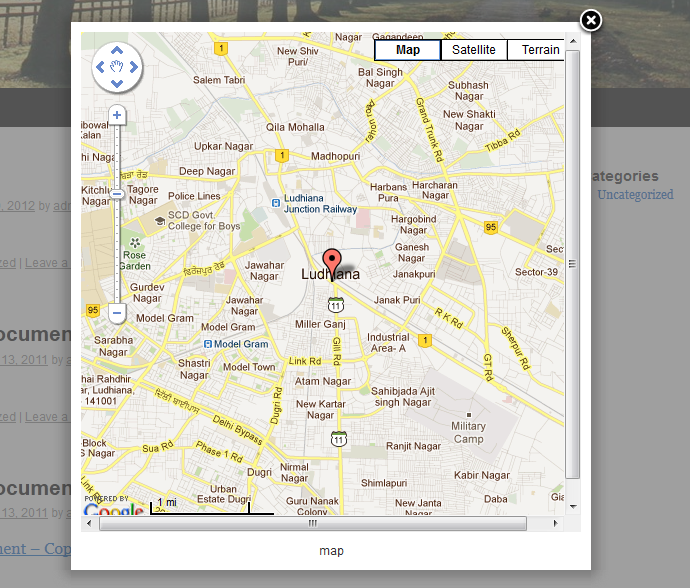Image resolution: width=690 pixels, height=588 pixels.
Task: Click the hand icon in the pan control
Action: click(x=117, y=67)
